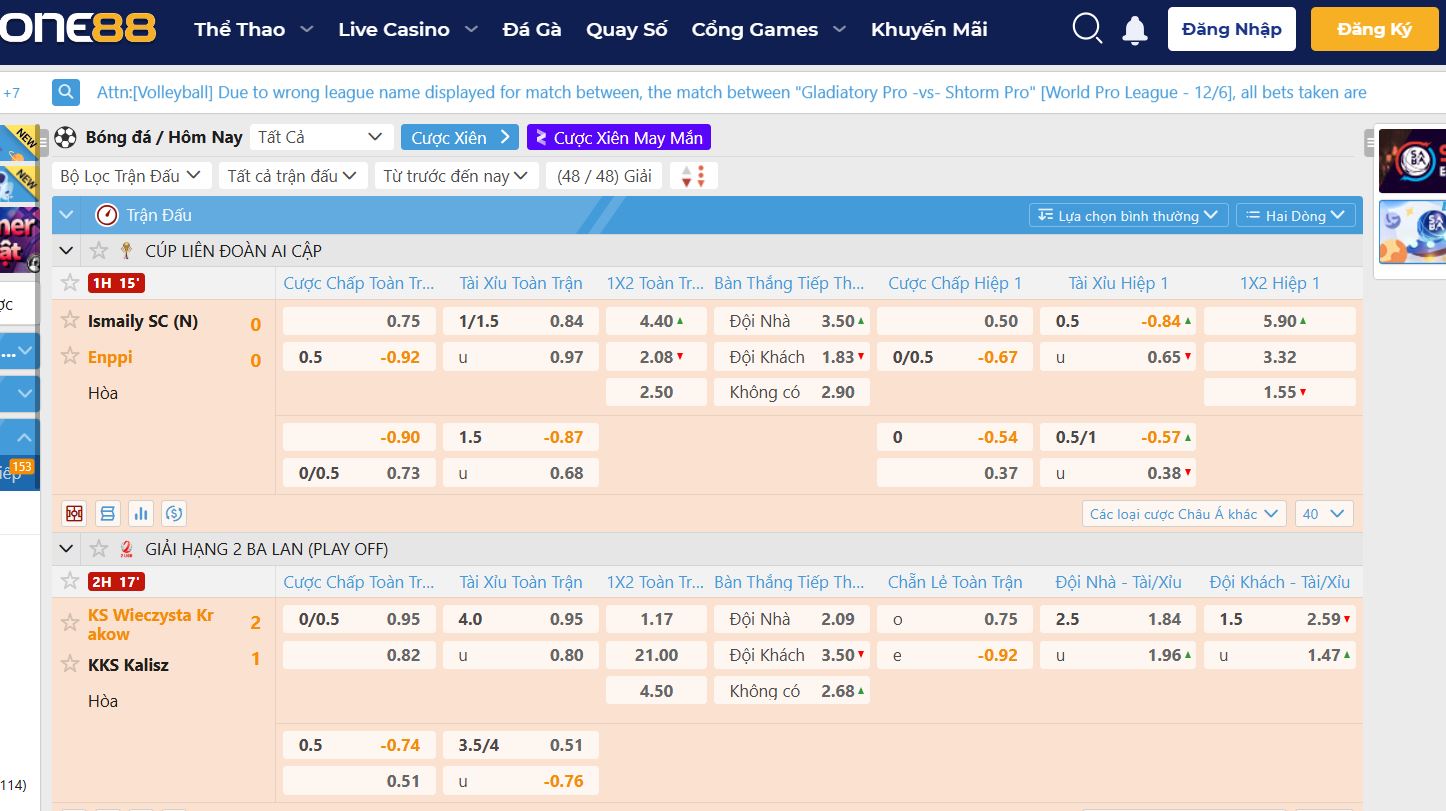Open the Bộ Lọc Trận Đấu filter
This screenshot has height=811, width=1446.
[x=131, y=176]
